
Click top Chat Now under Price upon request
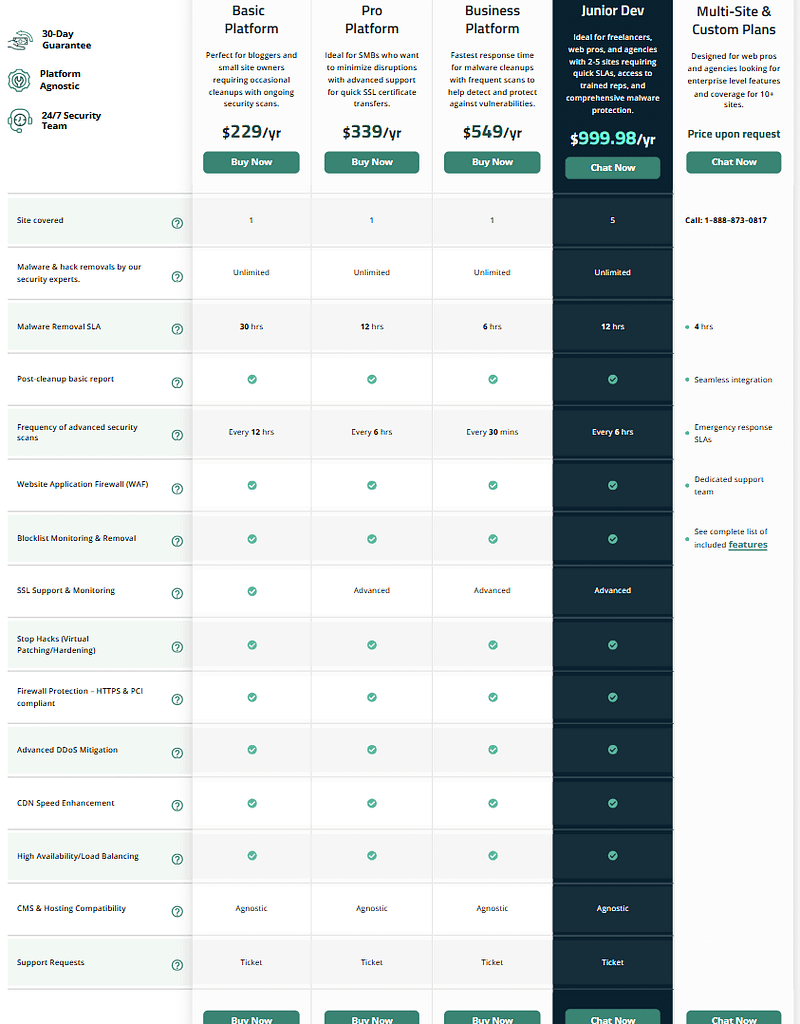(733, 162)
